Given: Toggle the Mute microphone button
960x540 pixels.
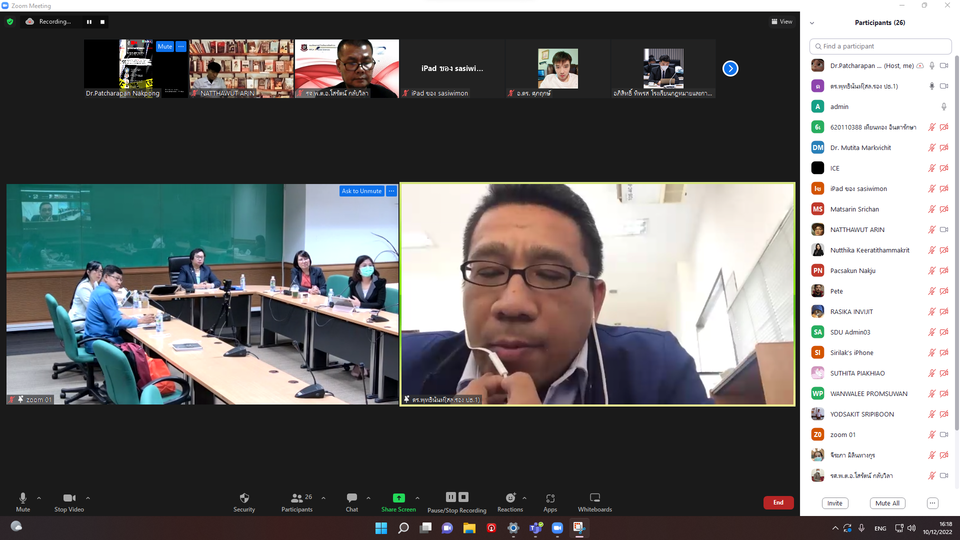Looking at the screenshot, I should pos(23,501).
